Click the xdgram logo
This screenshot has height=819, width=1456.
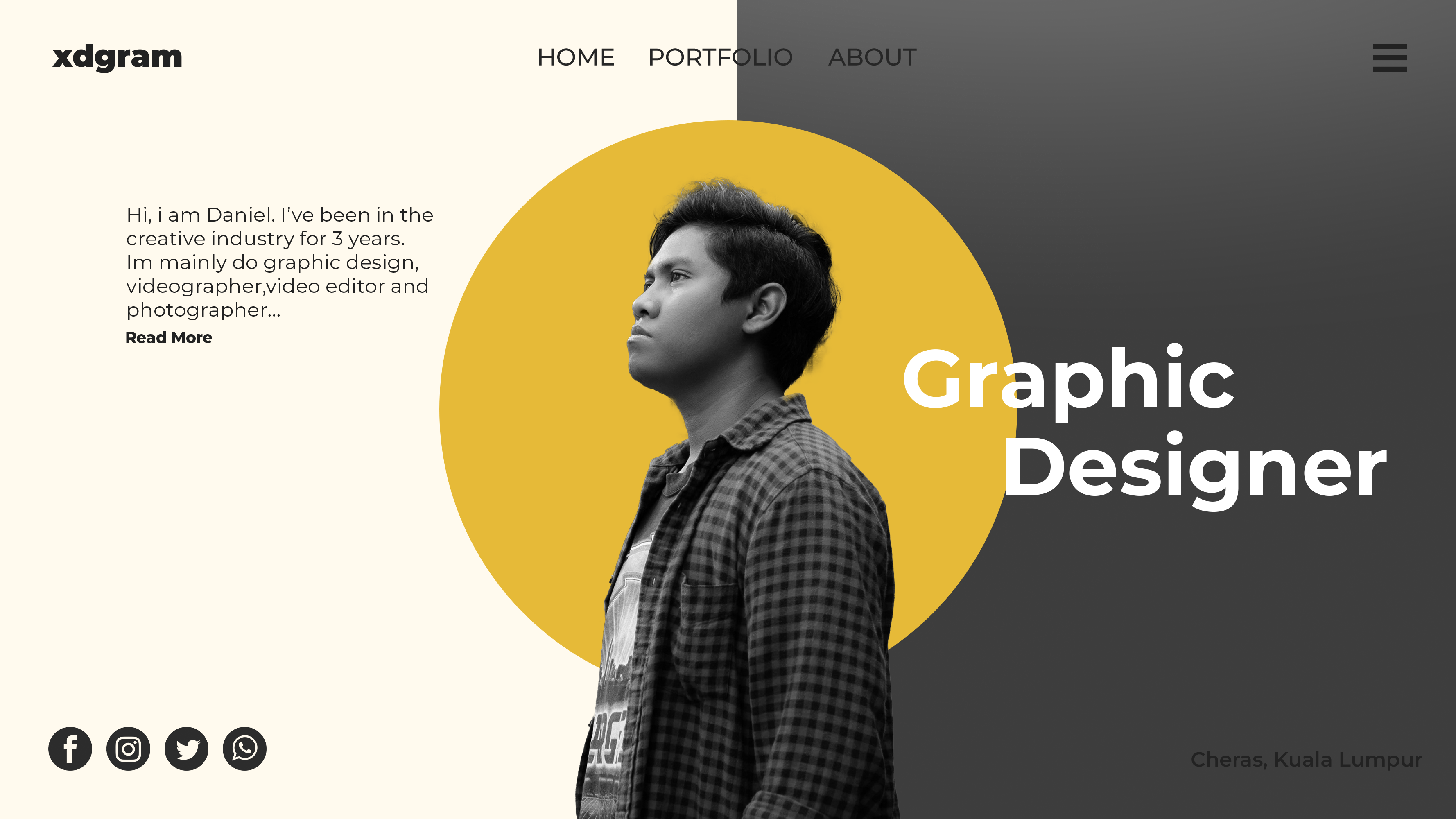coord(117,57)
